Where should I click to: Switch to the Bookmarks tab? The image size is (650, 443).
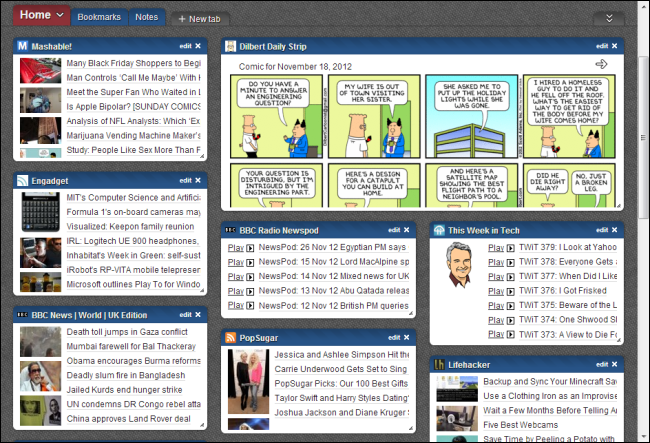[x=99, y=17]
